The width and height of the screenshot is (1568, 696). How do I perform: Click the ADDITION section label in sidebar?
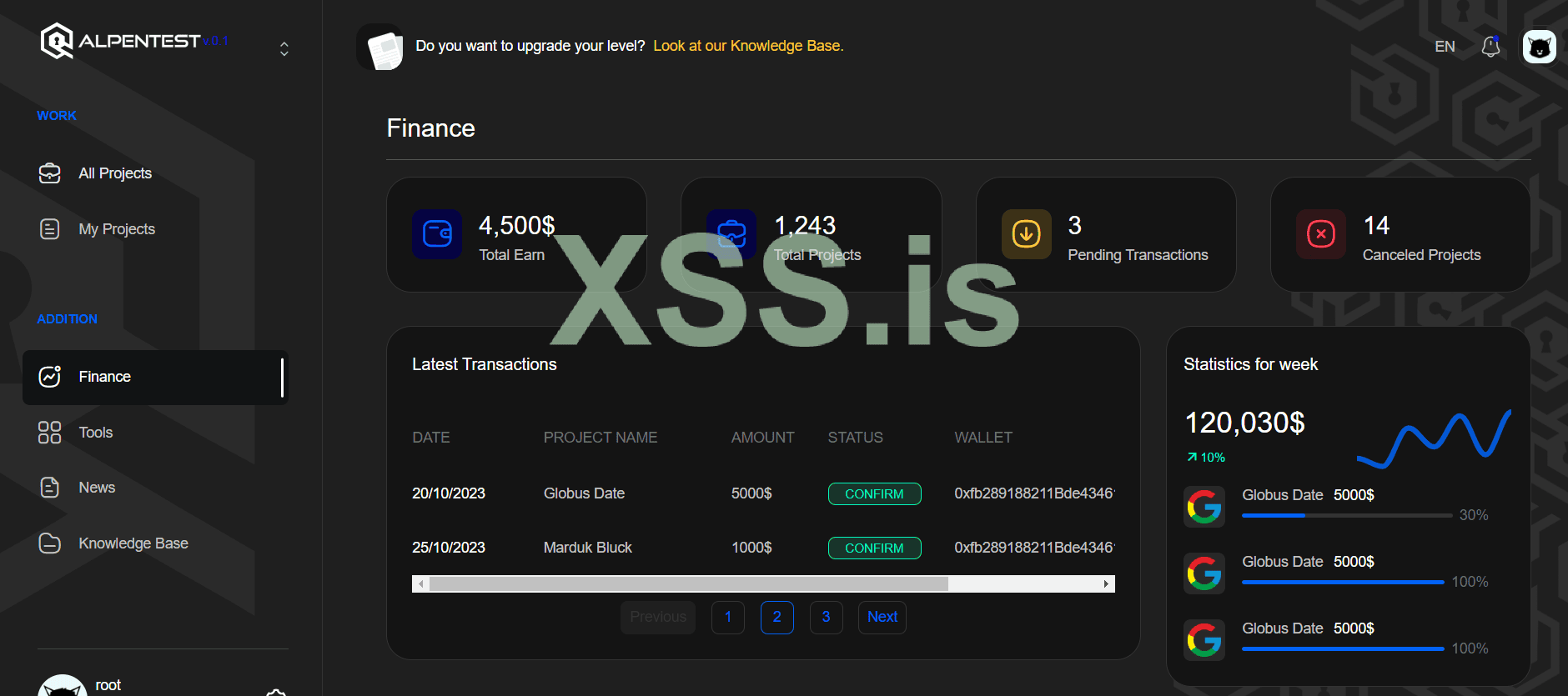coord(67,319)
